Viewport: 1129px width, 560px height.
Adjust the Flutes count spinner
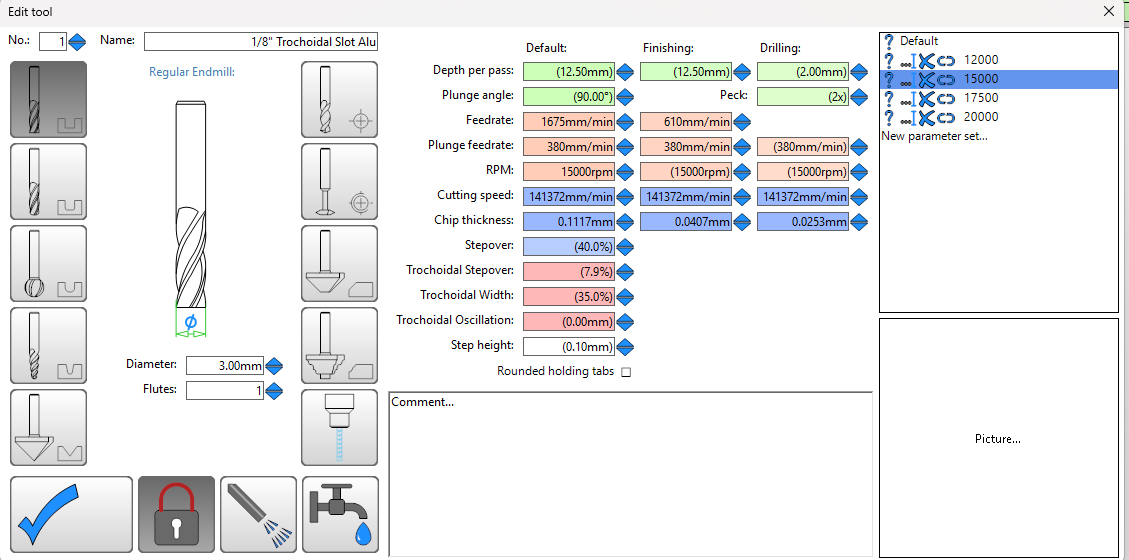(274, 390)
